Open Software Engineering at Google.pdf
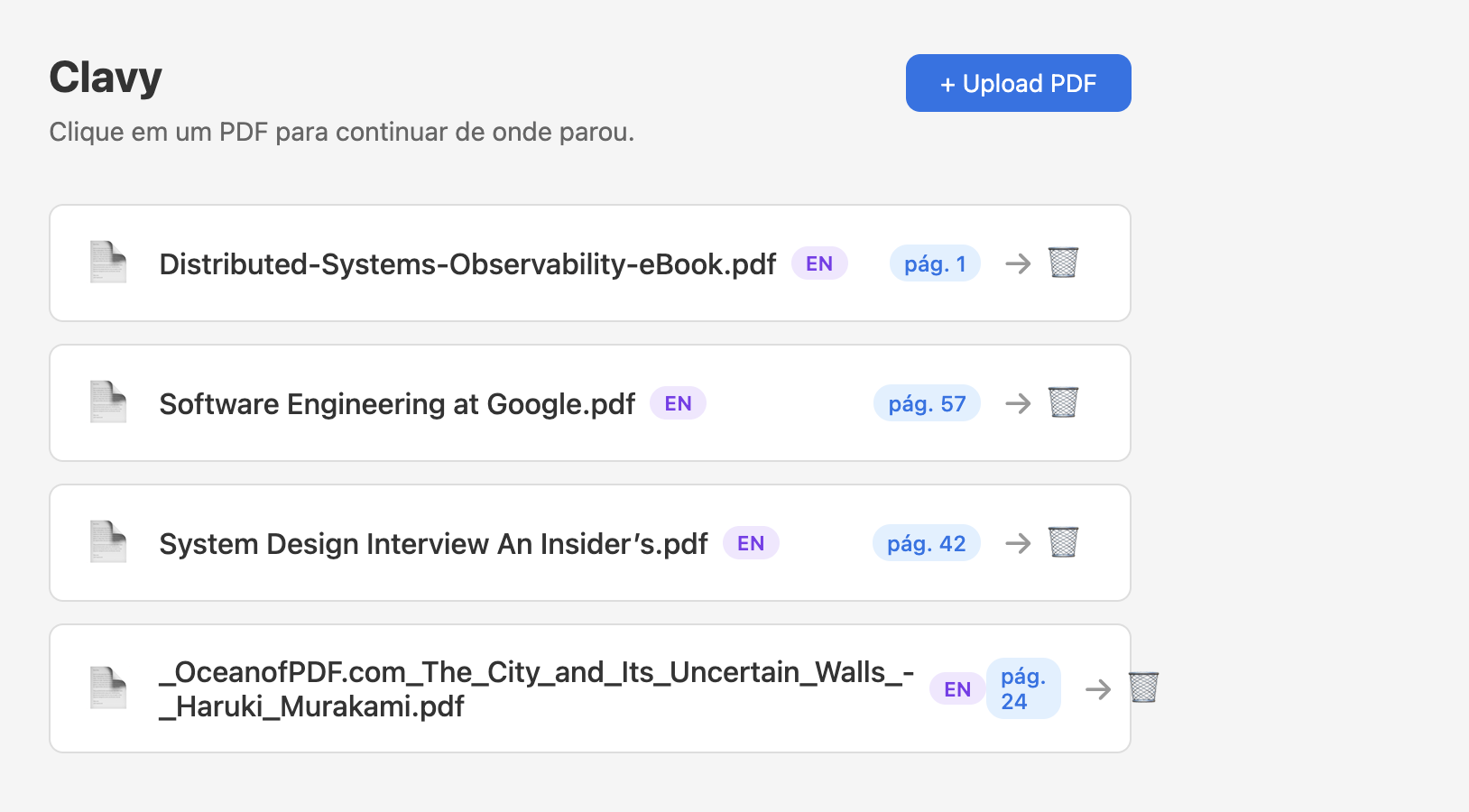The width and height of the screenshot is (1469, 812). 397,404
